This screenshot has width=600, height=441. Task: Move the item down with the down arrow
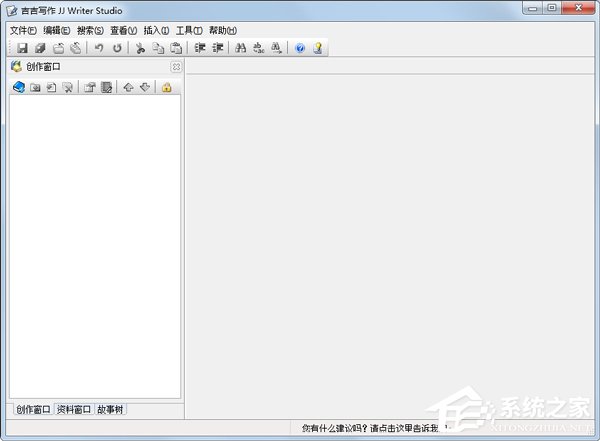145,87
